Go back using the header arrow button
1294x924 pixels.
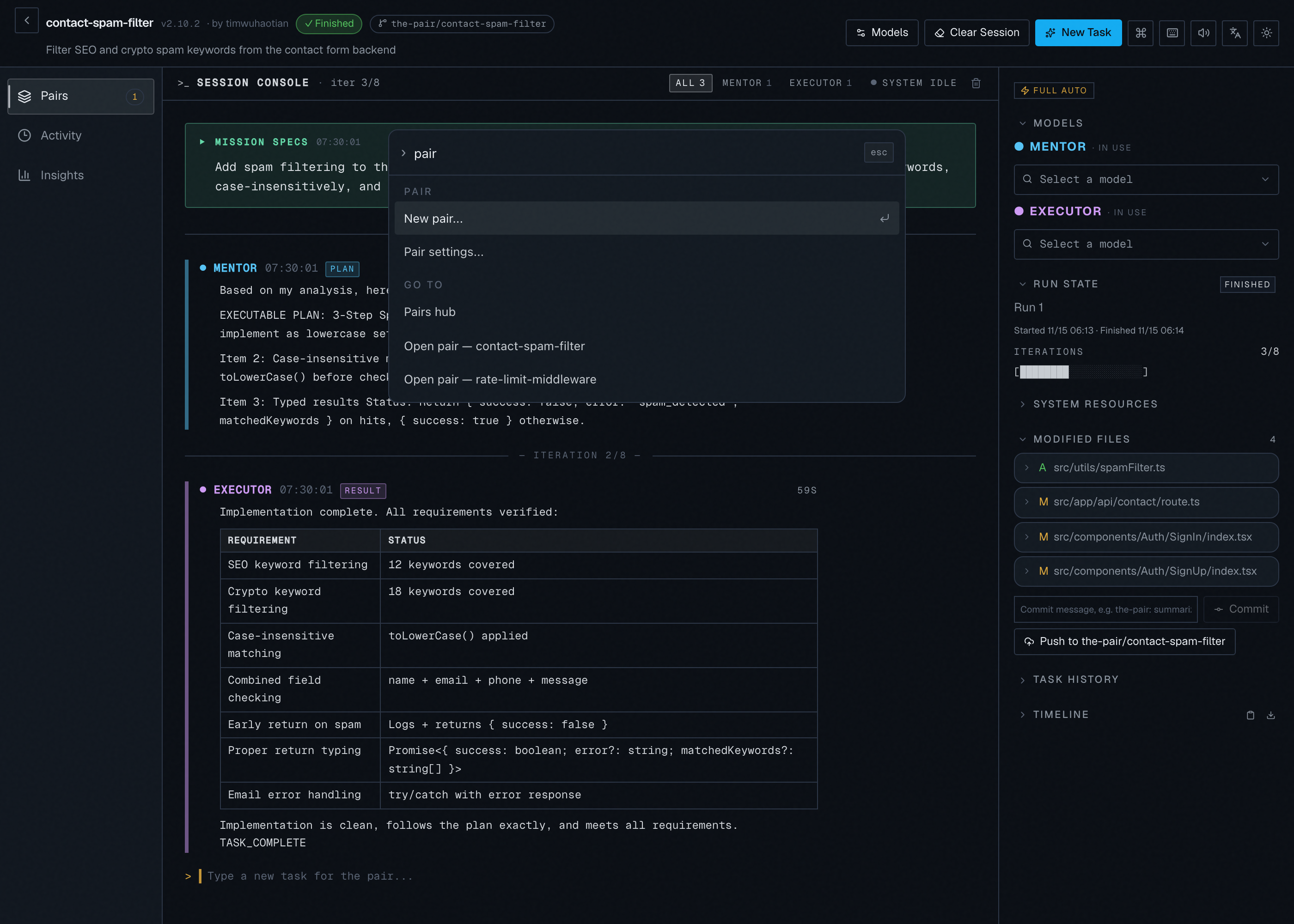click(x=27, y=20)
